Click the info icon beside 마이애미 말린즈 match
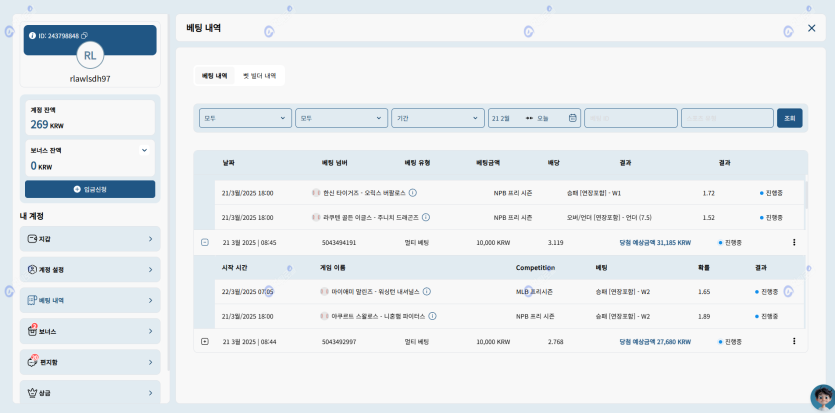The width and height of the screenshot is (835, 413). [x=427, y=292]
